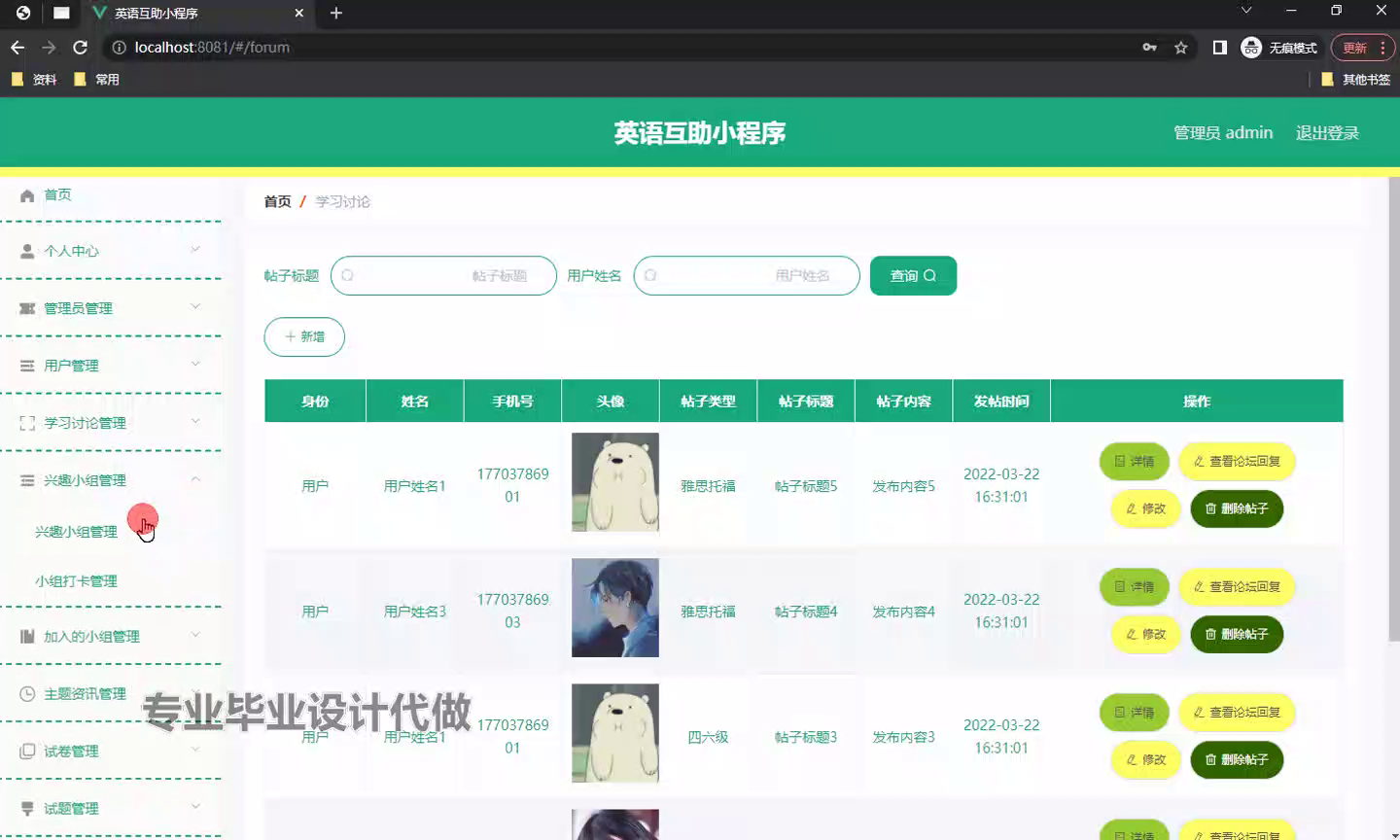Close the 英语互助小程序 browser tab
Image resolution: width=1400 pixels, height=840 pixels.
pyautogui.click(x=298, y=13)
